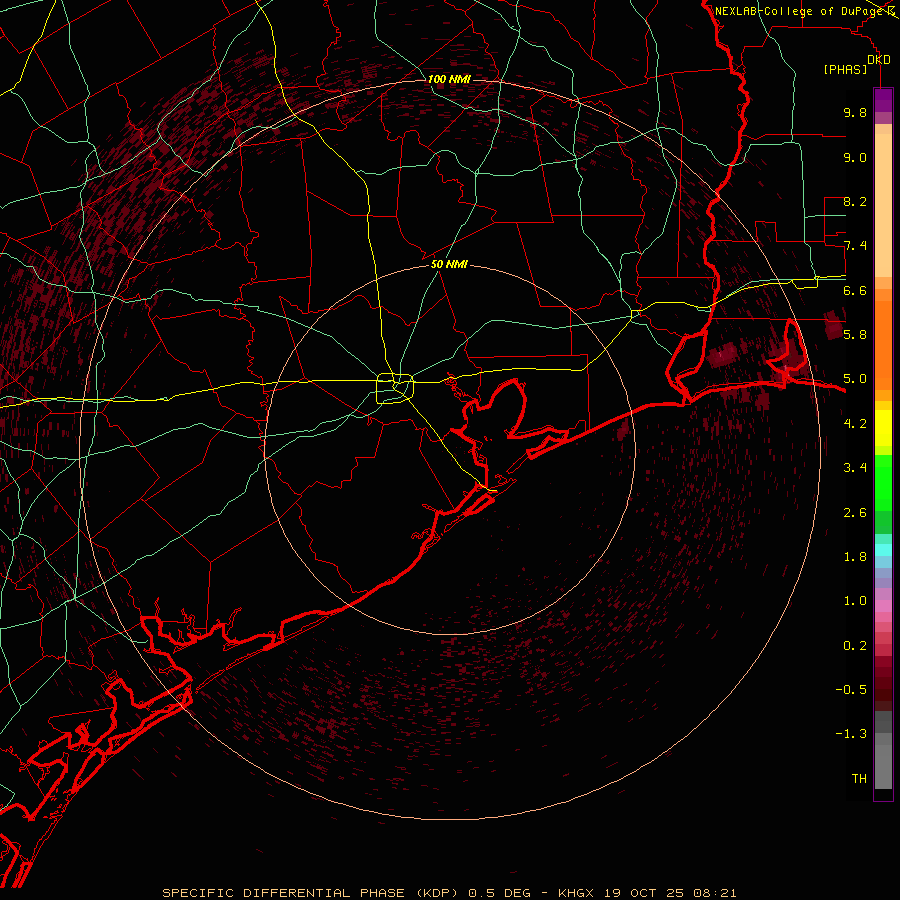
Task: Pick the yellow legend color band
Action: (883, 428)
